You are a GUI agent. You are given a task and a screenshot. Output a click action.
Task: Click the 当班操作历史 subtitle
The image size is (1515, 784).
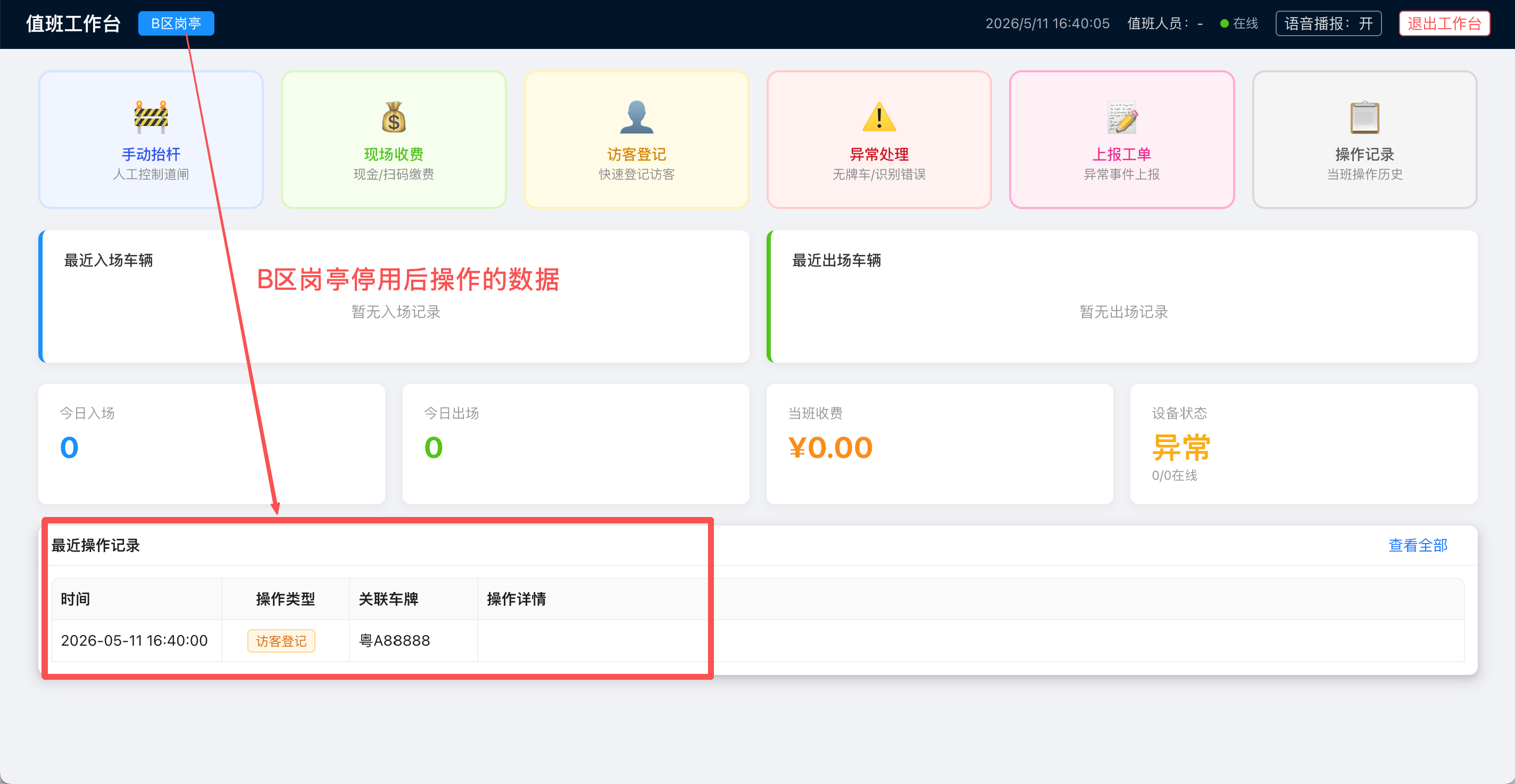[x=1364, y=174]
